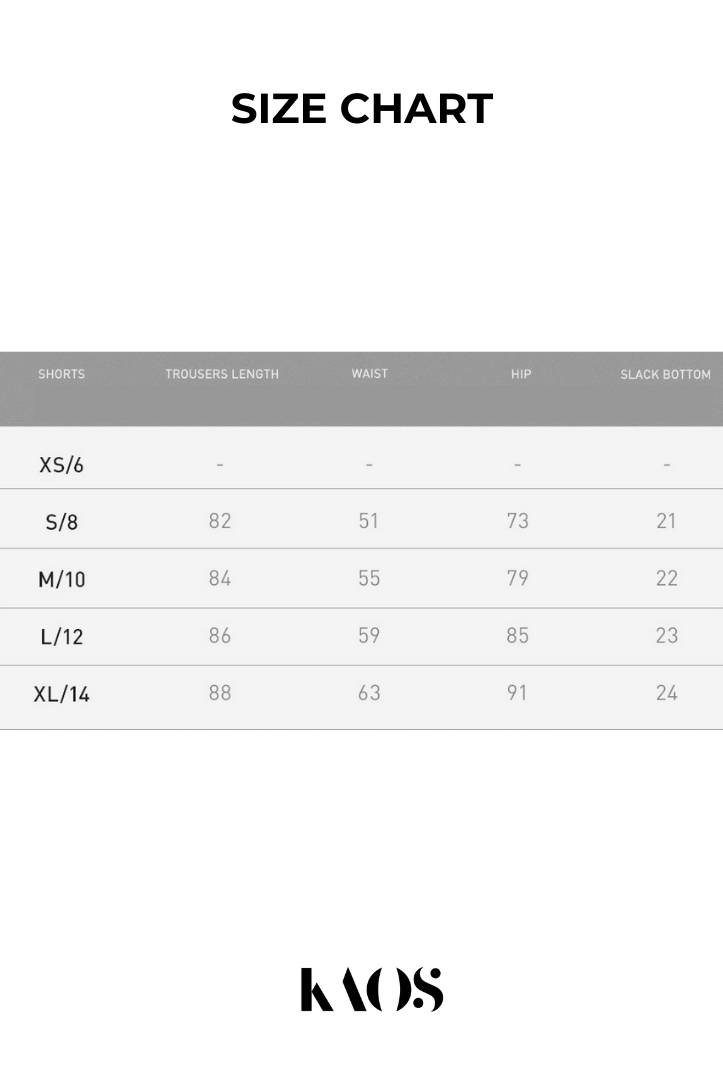
Task: Click waist value 63 in XL/14 row
Action: (x=369, y=692)
